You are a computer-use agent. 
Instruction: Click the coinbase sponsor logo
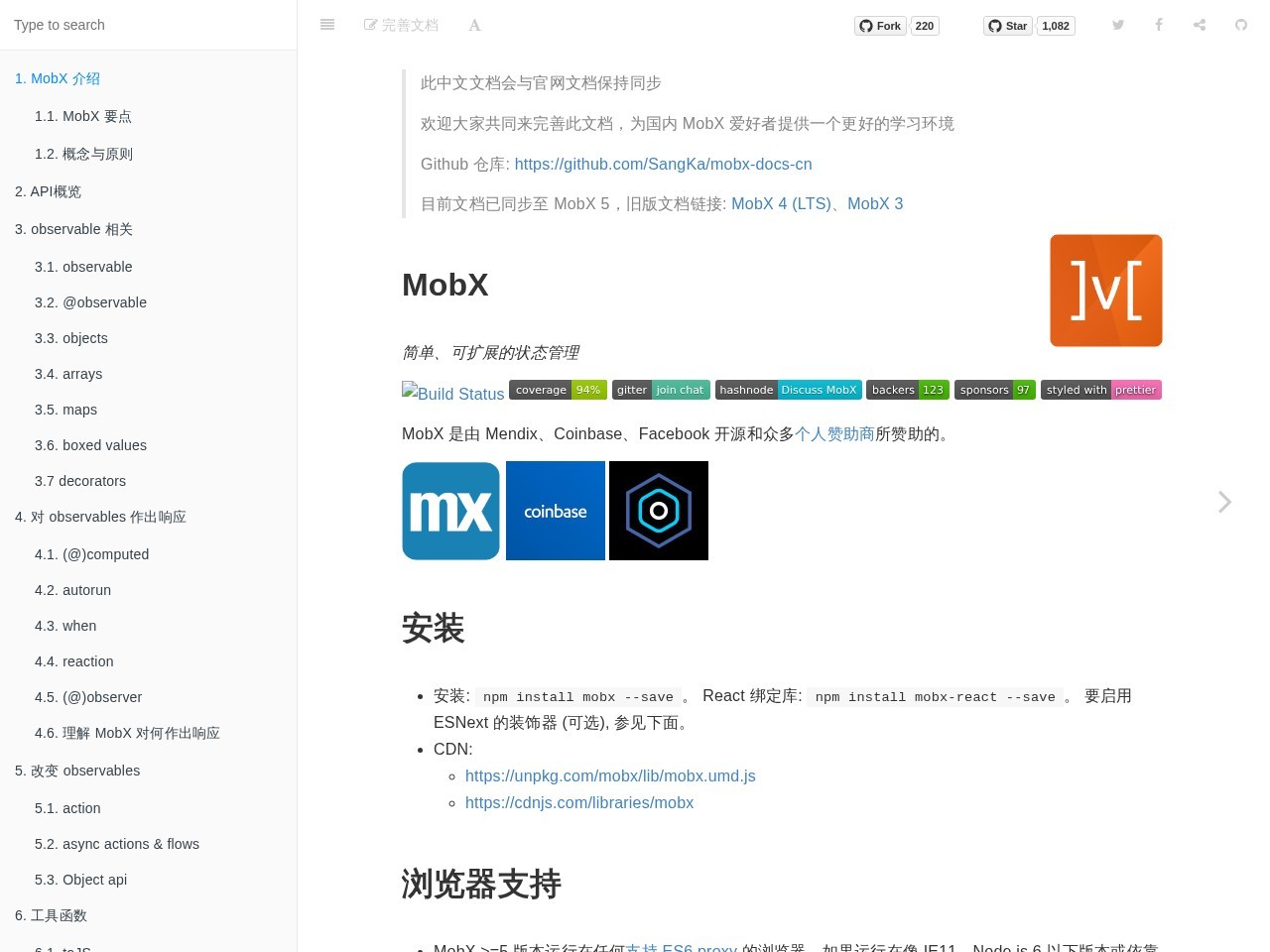556,511
